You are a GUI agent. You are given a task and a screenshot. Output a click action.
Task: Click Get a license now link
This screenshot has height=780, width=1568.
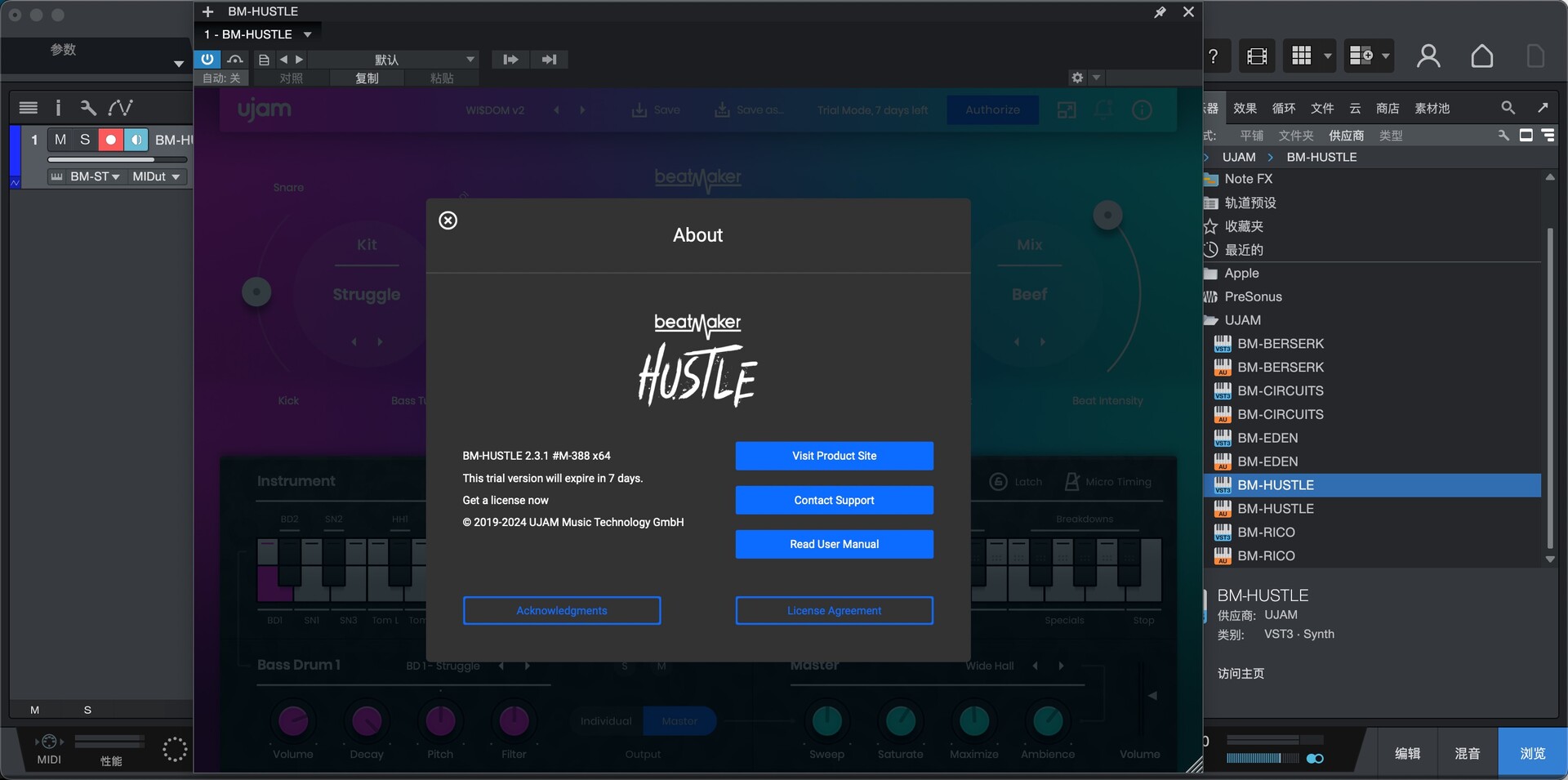[x=506, y=500]
